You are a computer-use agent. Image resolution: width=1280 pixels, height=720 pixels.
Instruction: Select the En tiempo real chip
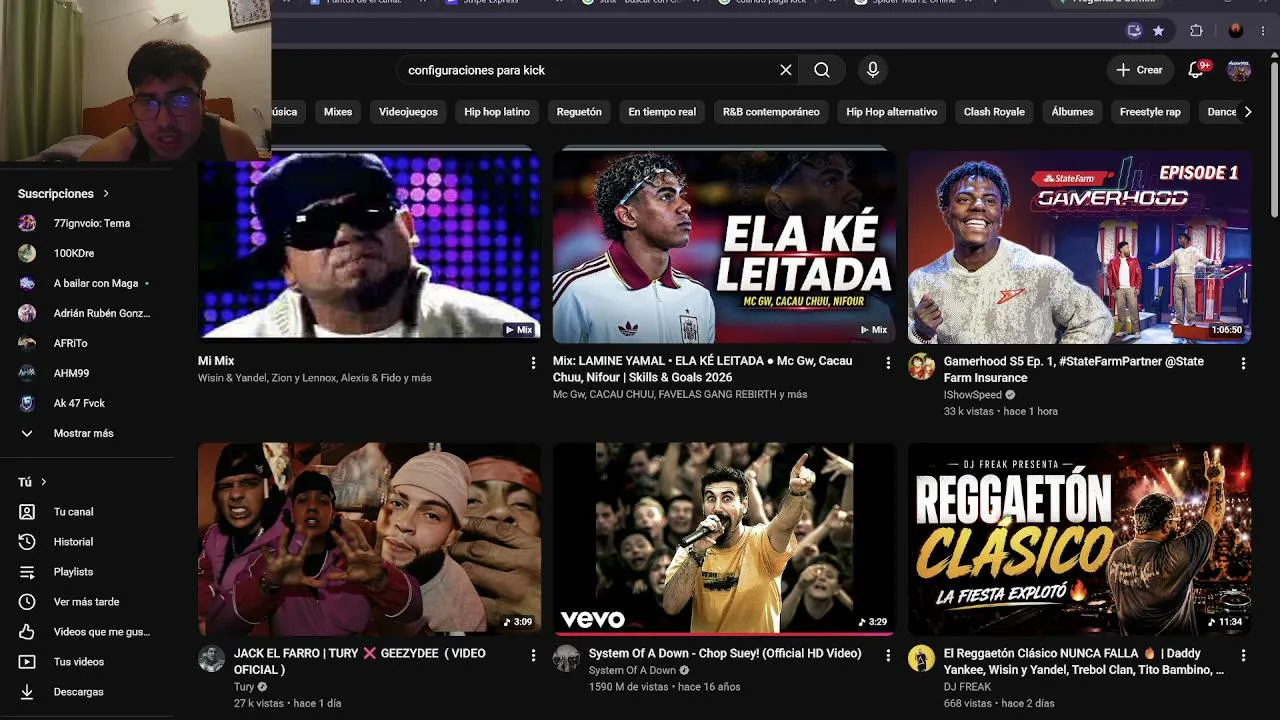click(x=662, y=112)
